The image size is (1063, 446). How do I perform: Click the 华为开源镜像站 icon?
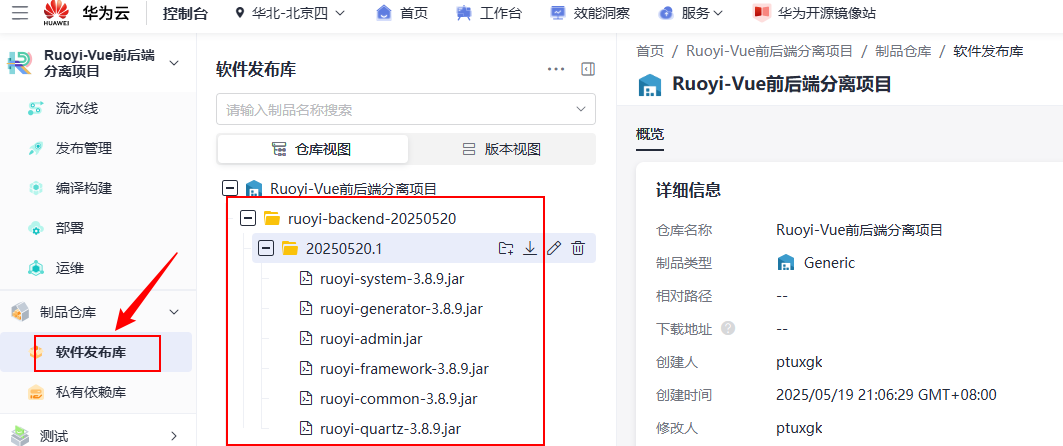click(762, 12)
